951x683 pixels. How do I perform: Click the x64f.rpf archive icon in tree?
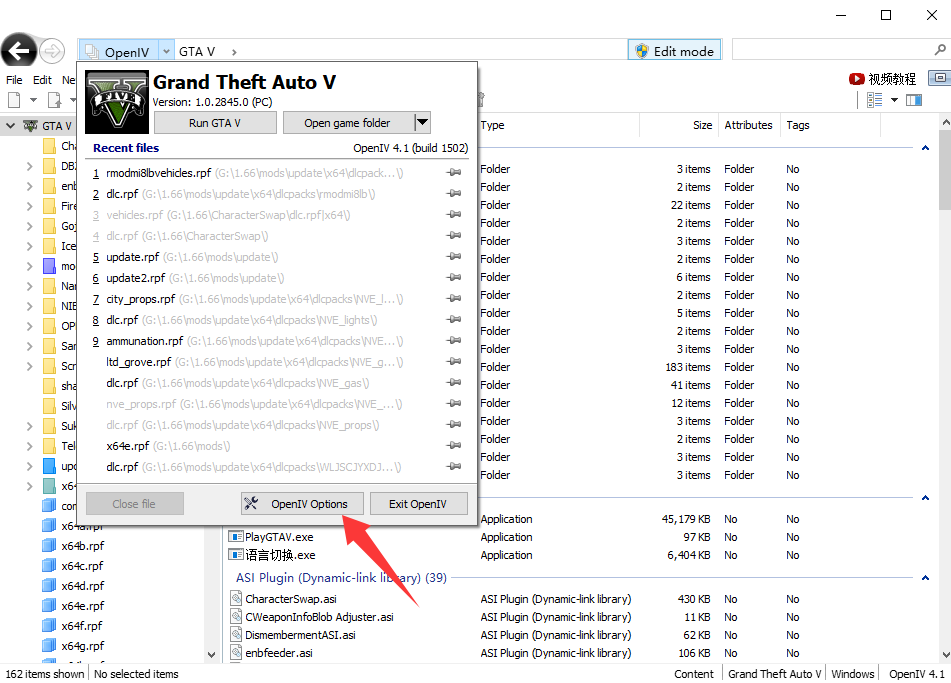[x=49, y=625]
